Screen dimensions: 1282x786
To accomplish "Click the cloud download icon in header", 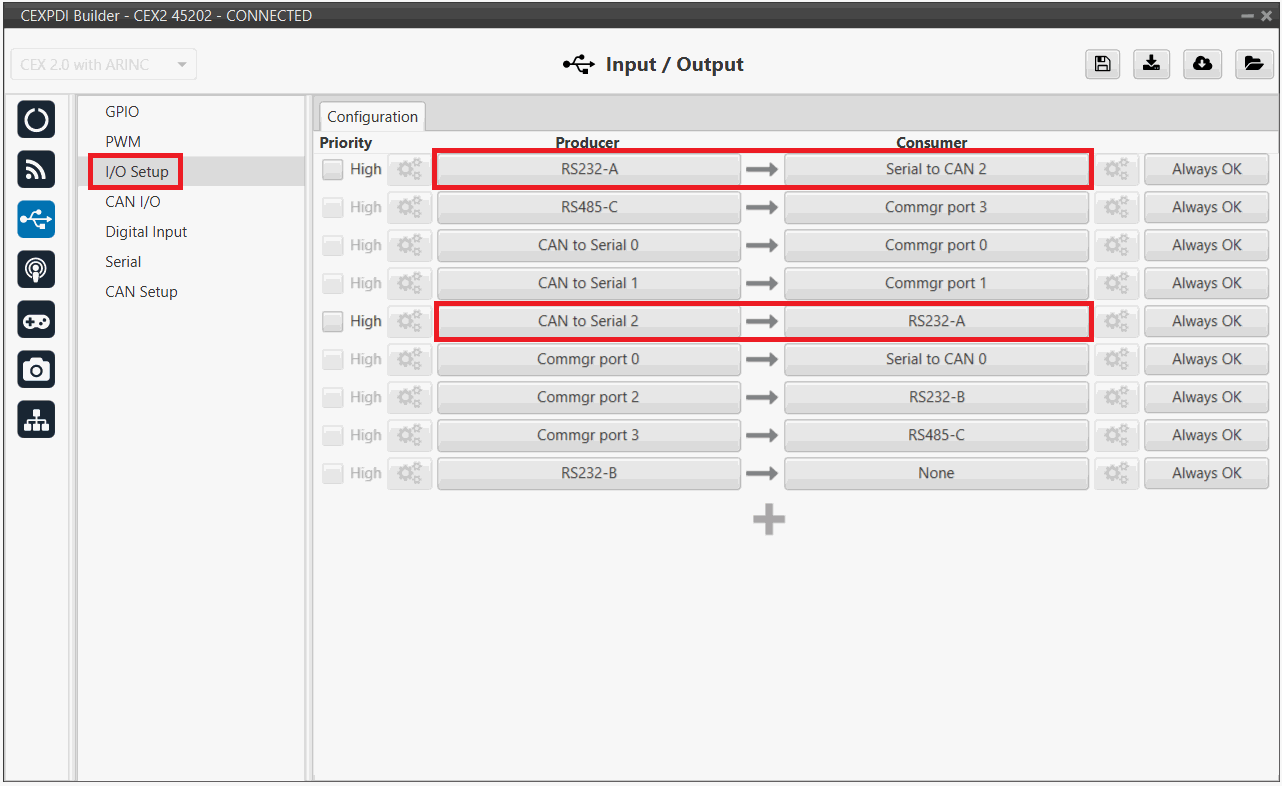I will pos(1202,64).
